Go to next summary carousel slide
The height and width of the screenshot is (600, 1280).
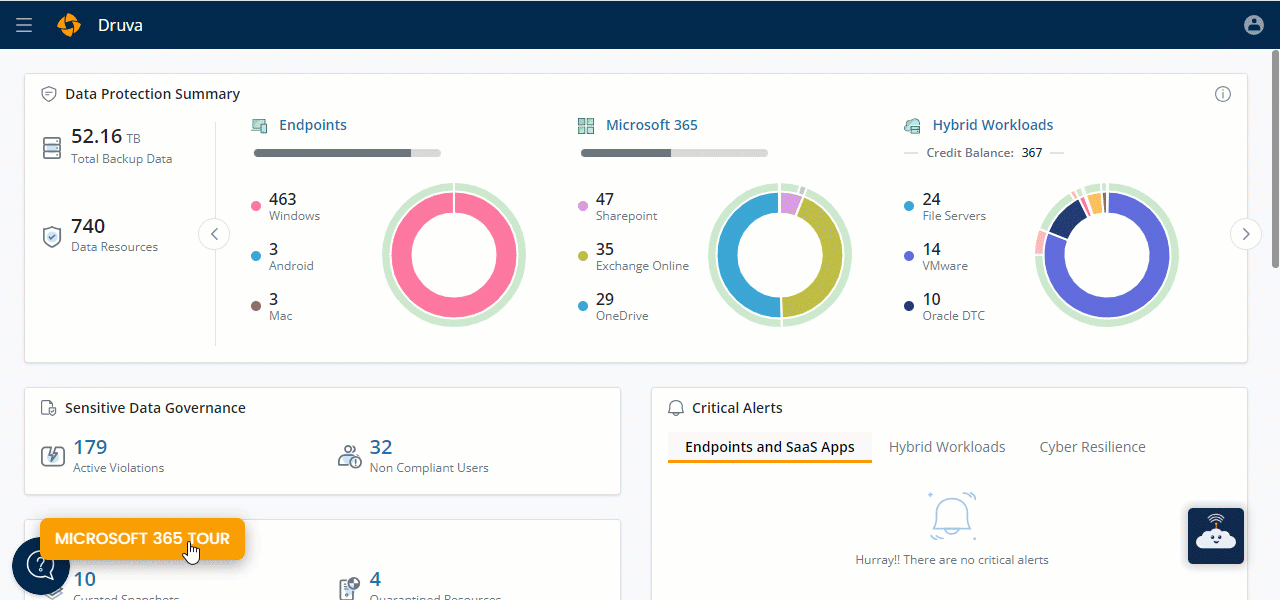tap(1245, 234)
